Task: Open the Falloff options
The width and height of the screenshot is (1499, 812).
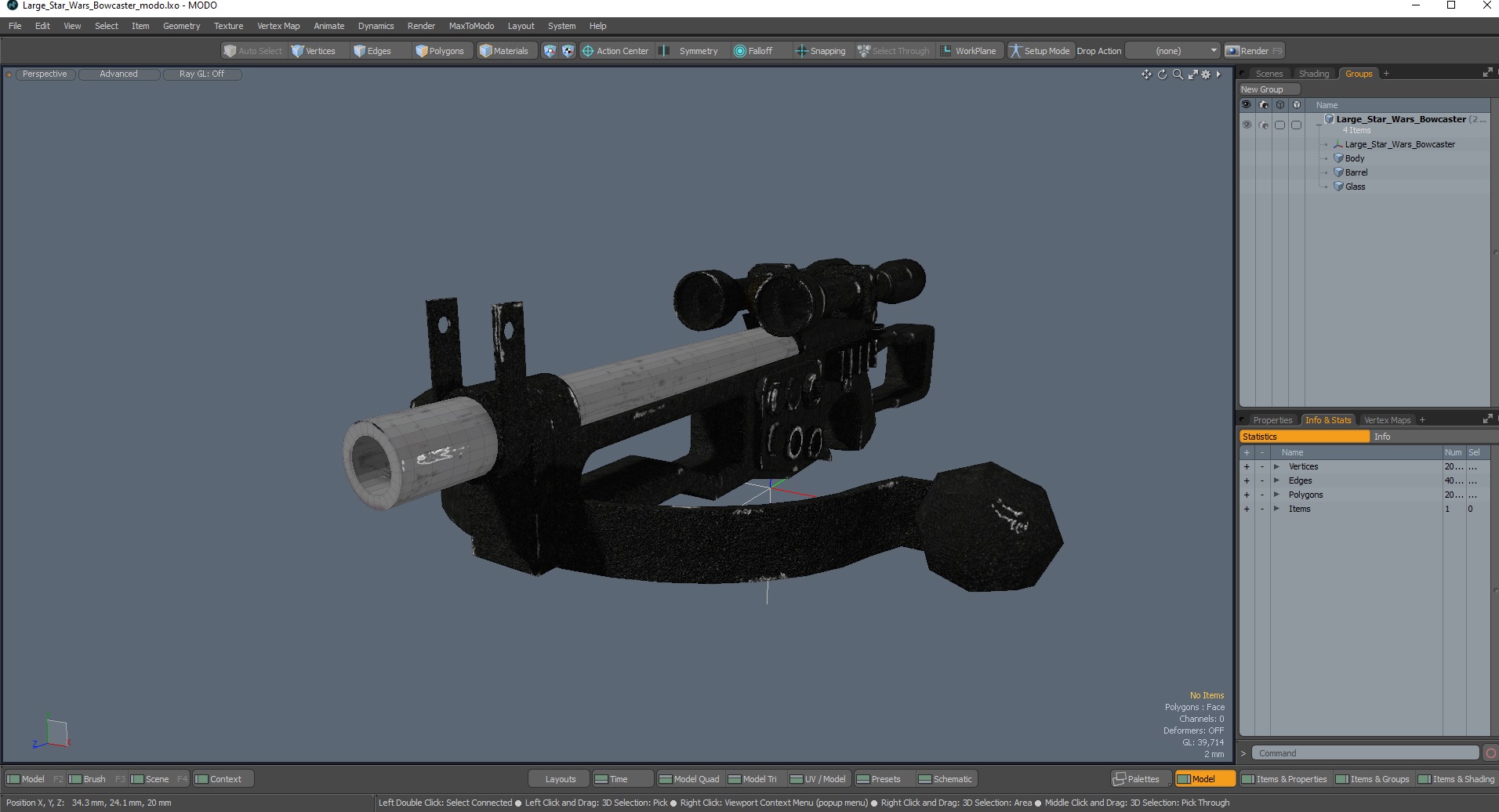Action: click(x=753, y=51)
